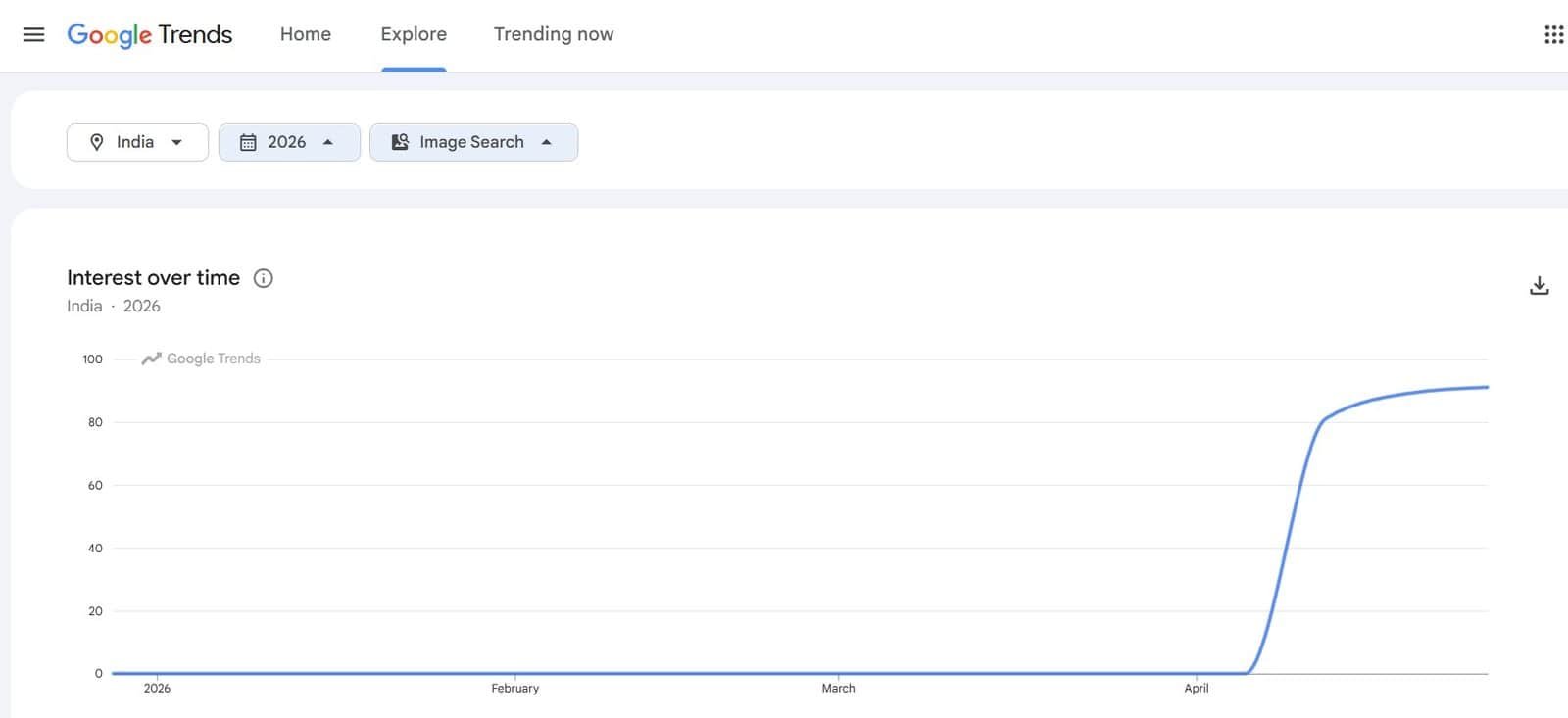
Task: Open the Google apps grid
Action: click(1553, 34)
